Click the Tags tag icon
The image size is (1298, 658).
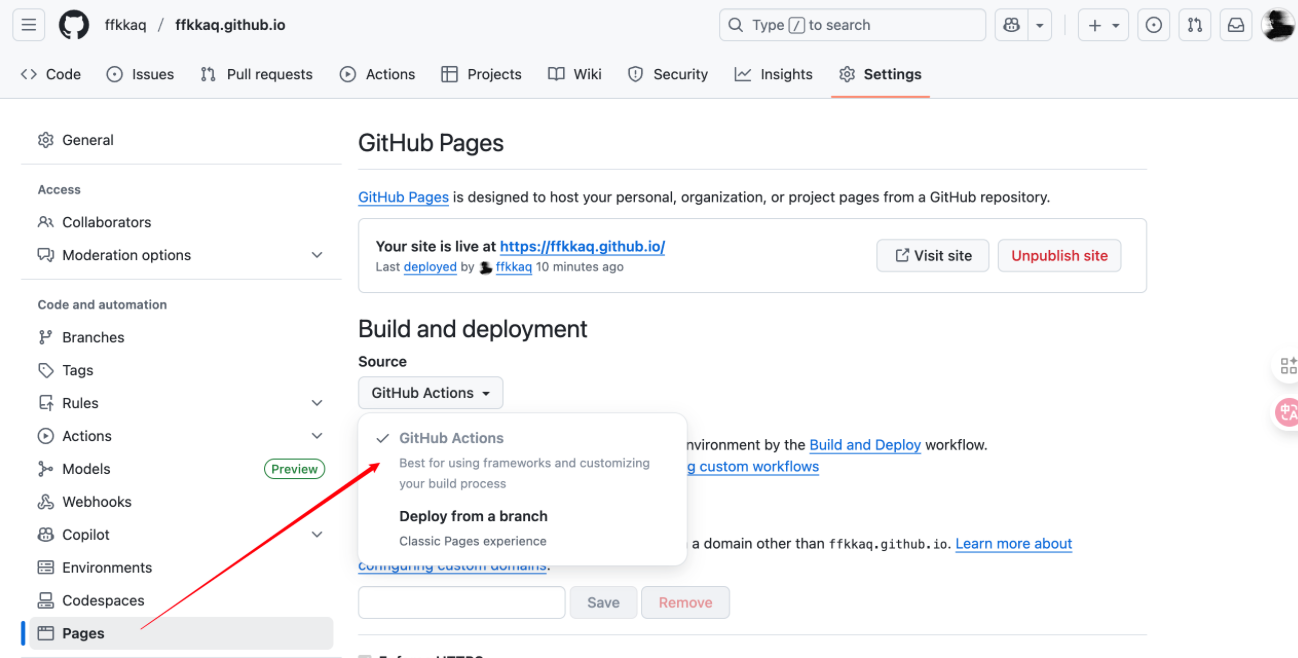(x=46, y=370)
